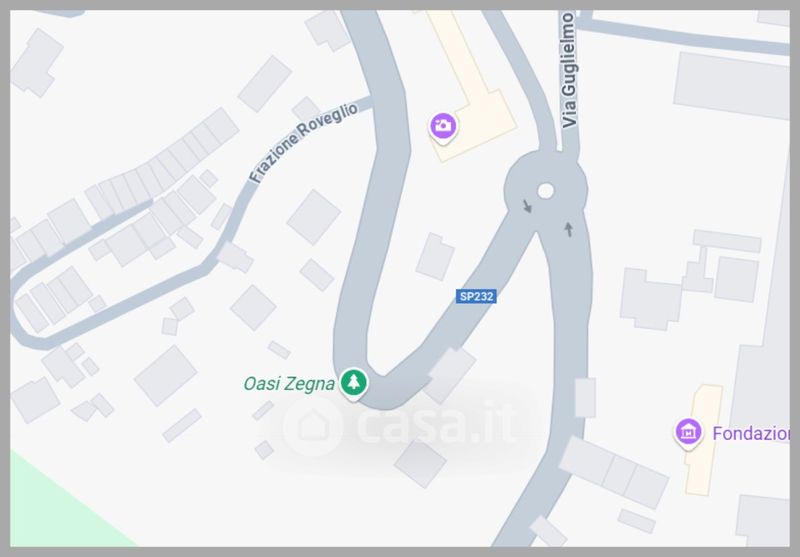Screen dimensions: 800x557
Task: Click the house icon in casa.it watermark
Action: click(313, 426)
